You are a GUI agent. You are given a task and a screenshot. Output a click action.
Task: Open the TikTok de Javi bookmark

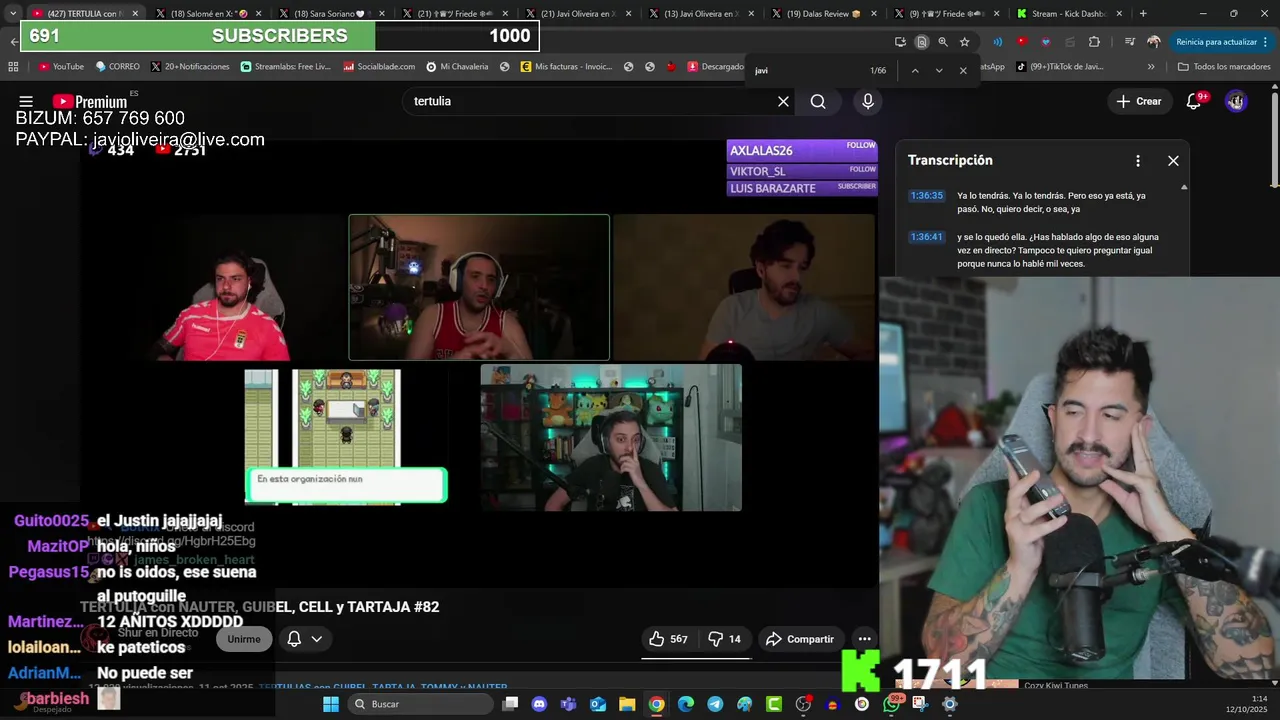1060,67
